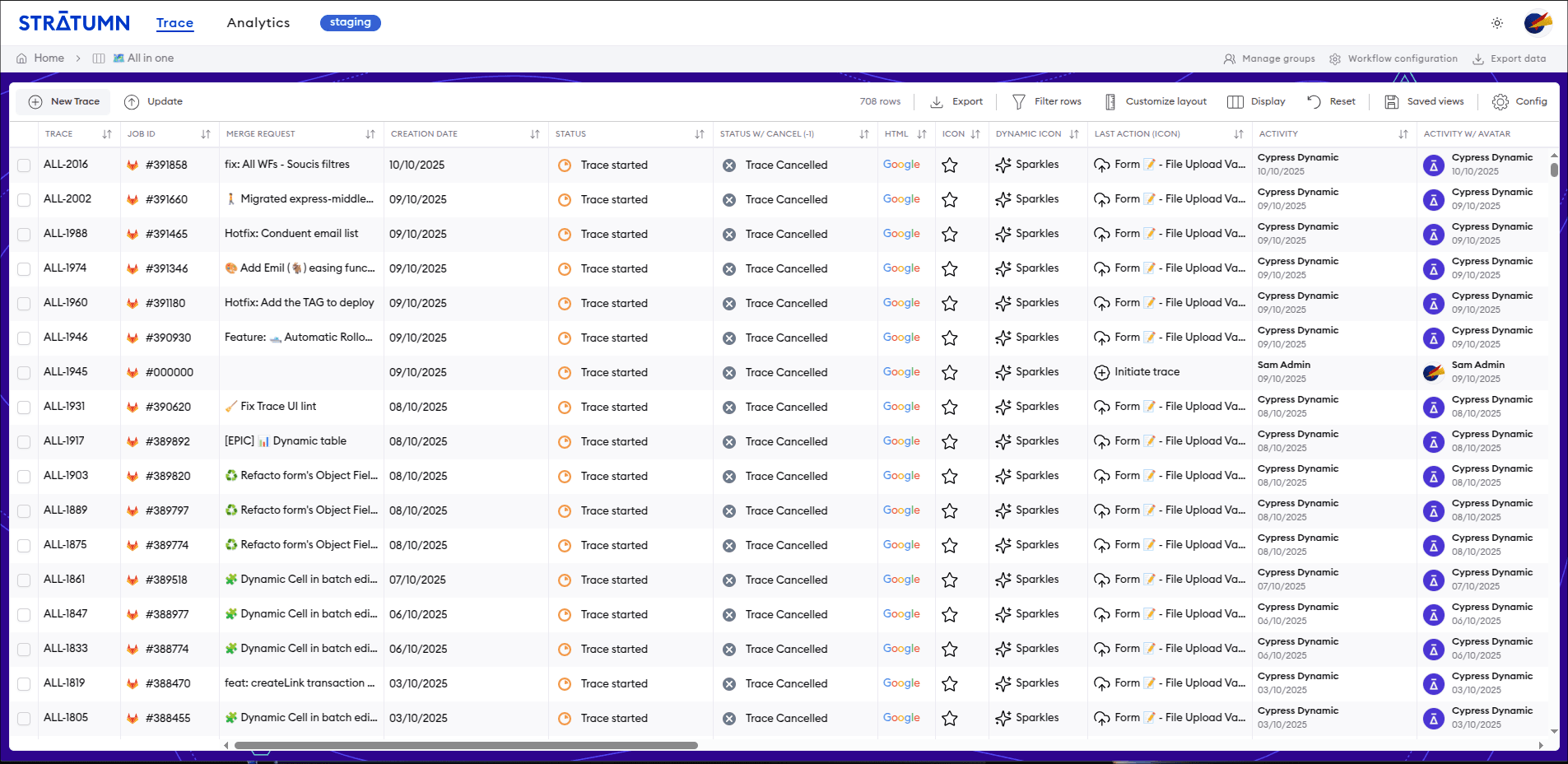The height and width of the screenshot is (764, 1568).
Task: Open Google link in ALL-2002 row
Action: click(901, 199)
